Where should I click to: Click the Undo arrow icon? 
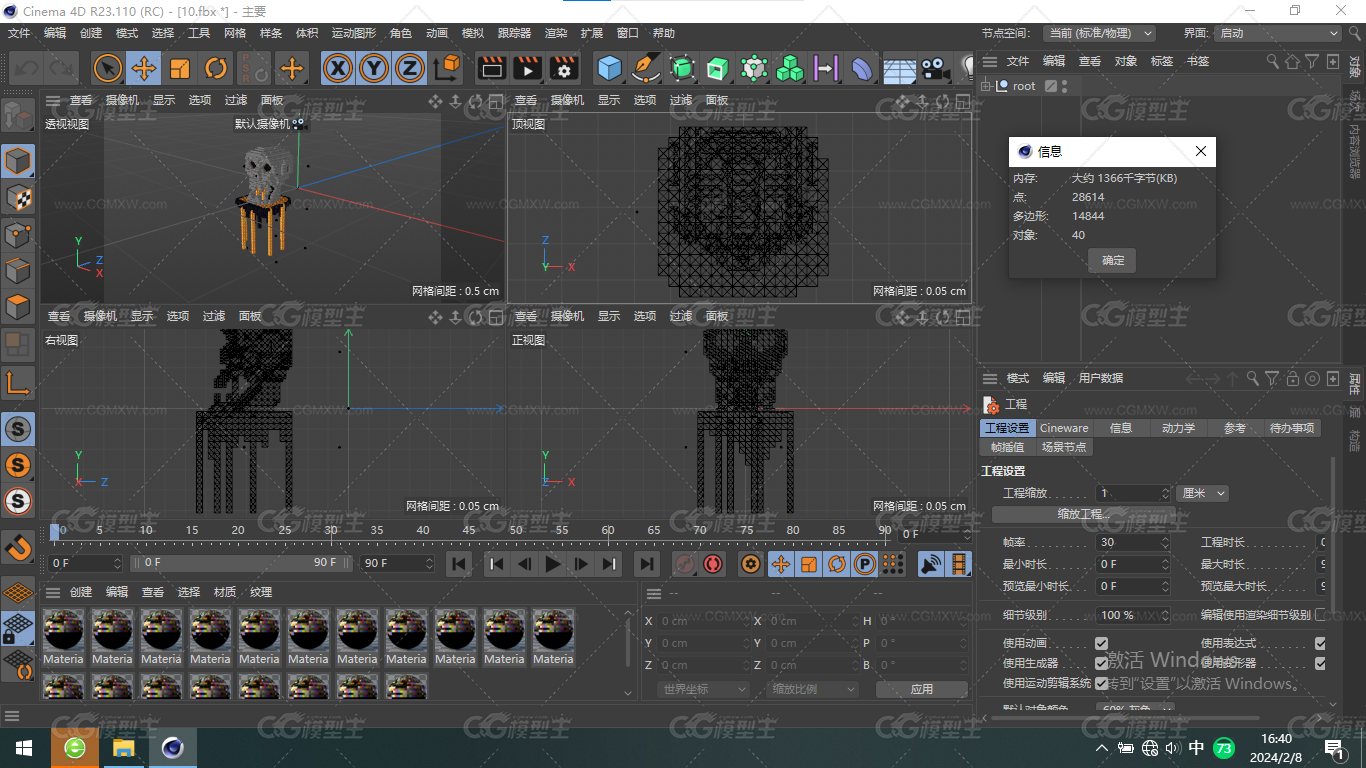point(26,68)
